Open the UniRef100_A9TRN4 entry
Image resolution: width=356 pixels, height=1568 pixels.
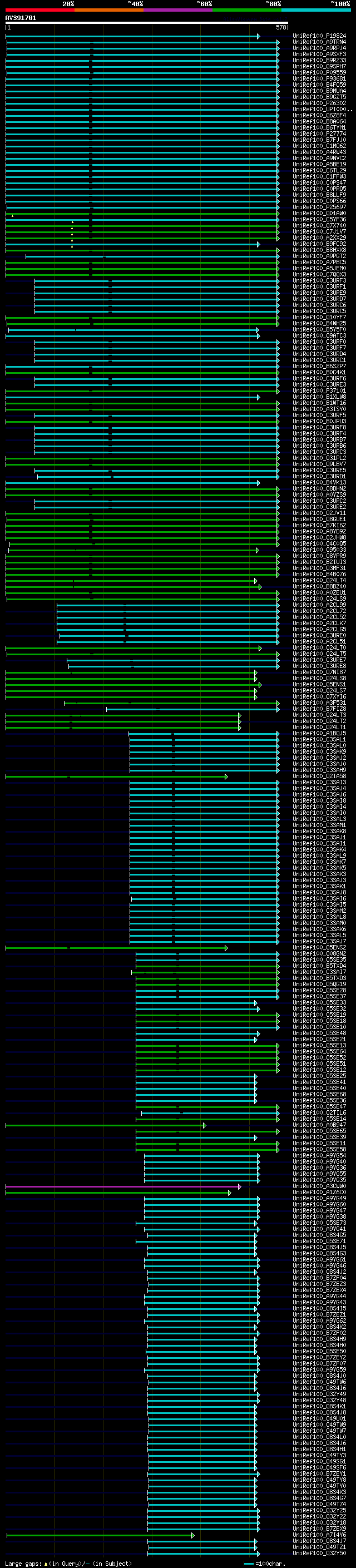319,43
